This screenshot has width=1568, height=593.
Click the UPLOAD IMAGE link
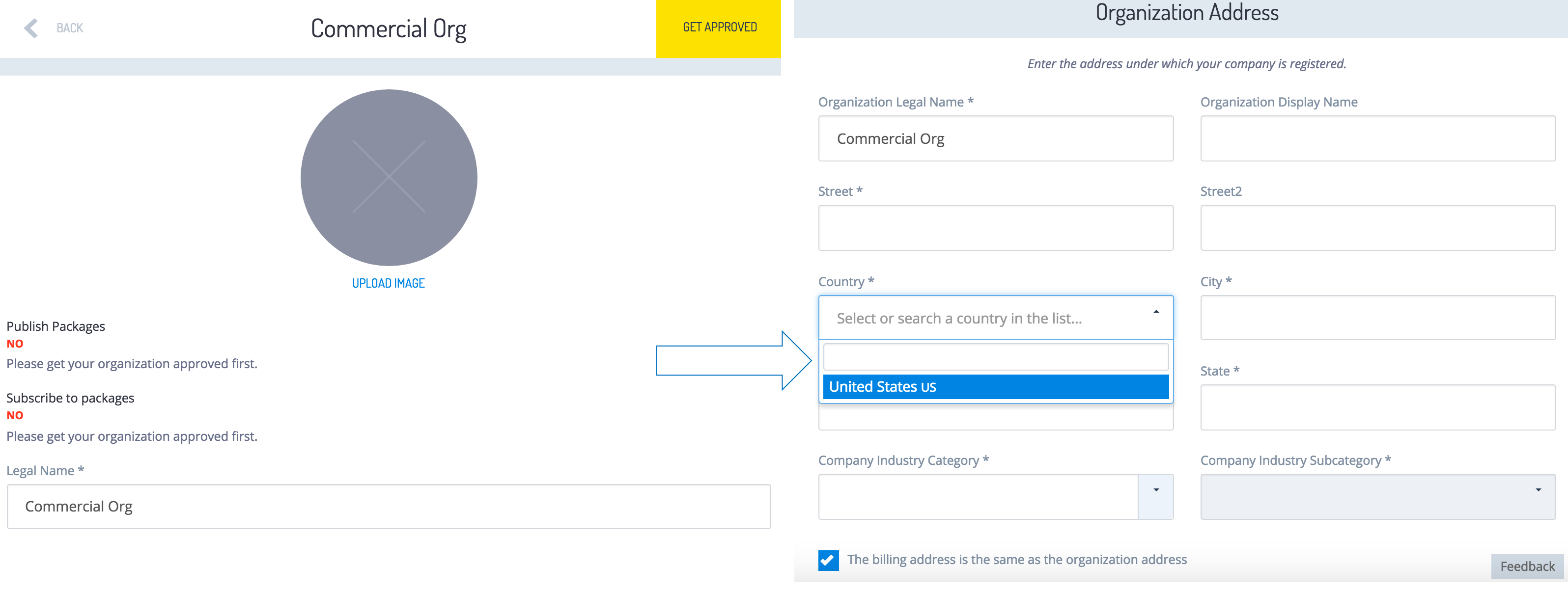tap(389, 283)
